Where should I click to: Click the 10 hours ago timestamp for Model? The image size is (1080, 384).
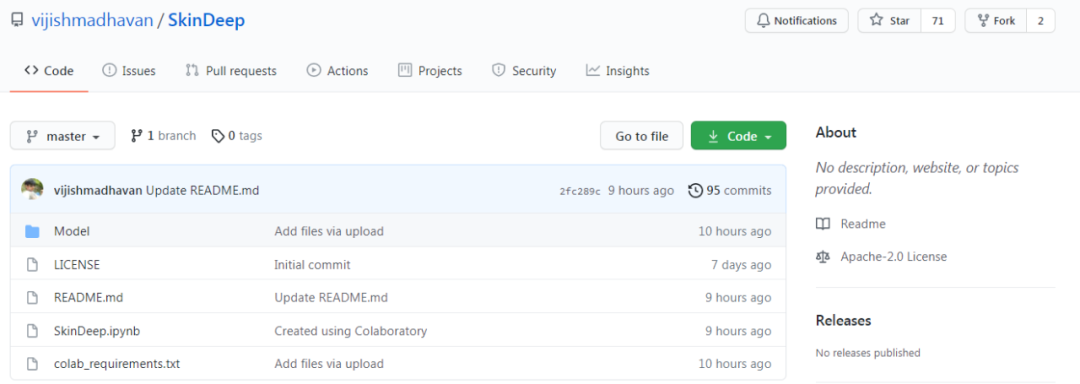[735, 231]
